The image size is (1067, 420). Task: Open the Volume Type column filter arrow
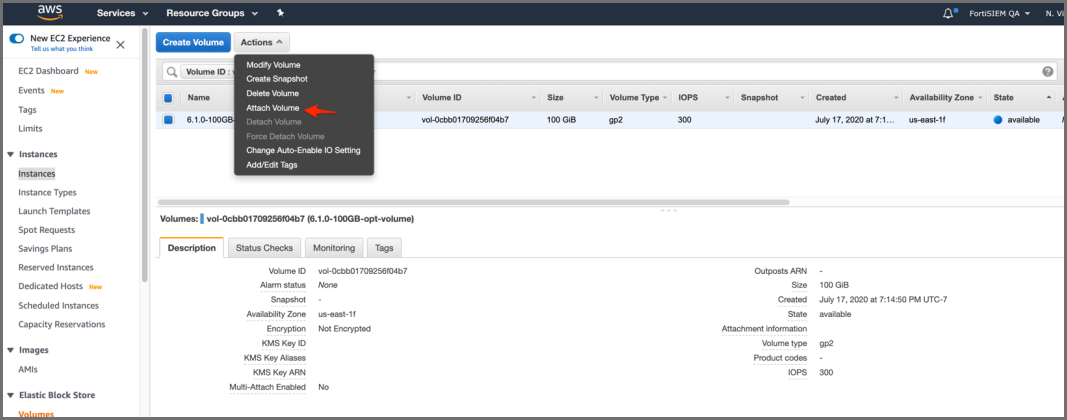click(x=665, y=98)
